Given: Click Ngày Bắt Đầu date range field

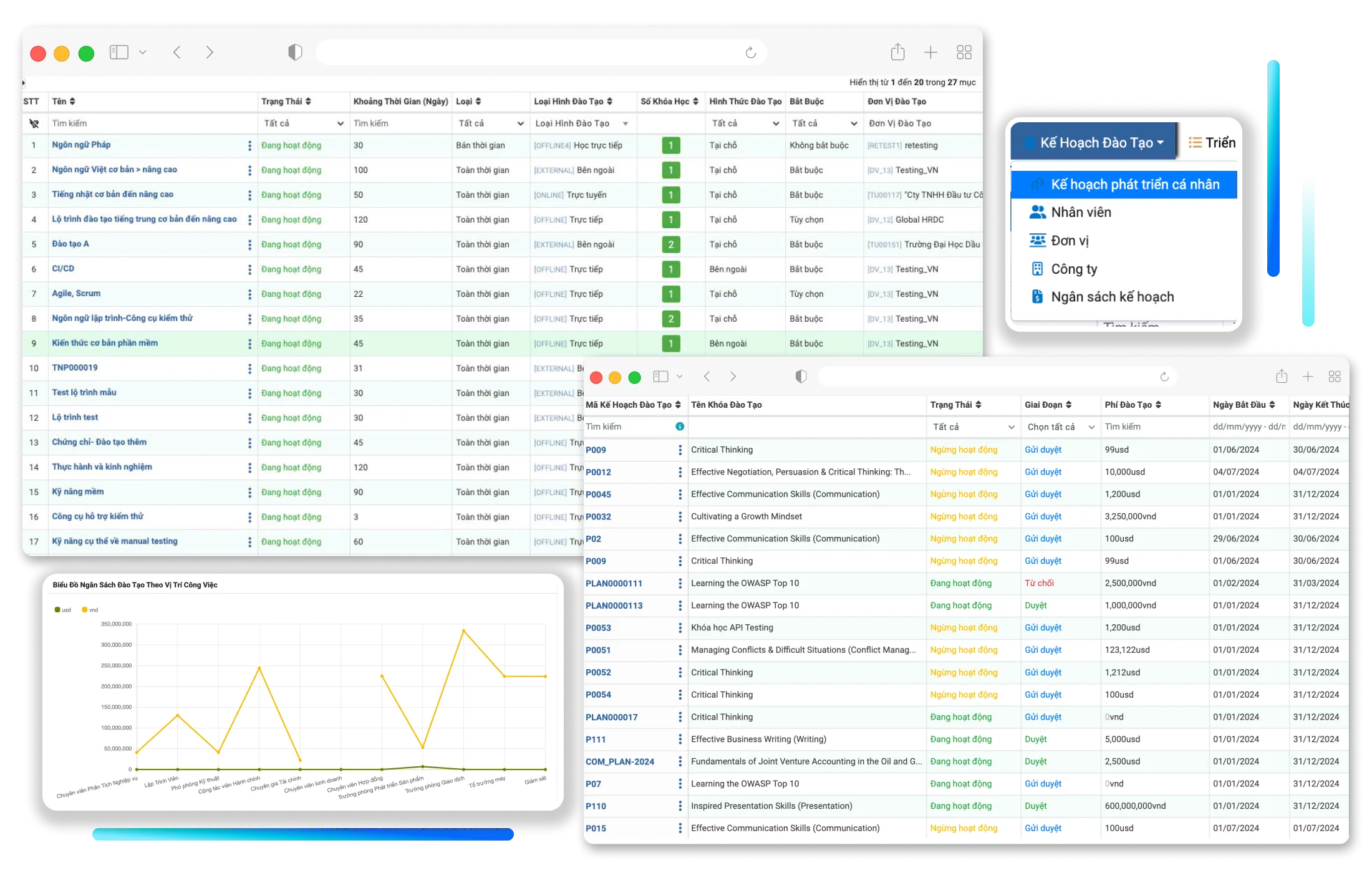Looking at the screenshot, I should 1249,427.
